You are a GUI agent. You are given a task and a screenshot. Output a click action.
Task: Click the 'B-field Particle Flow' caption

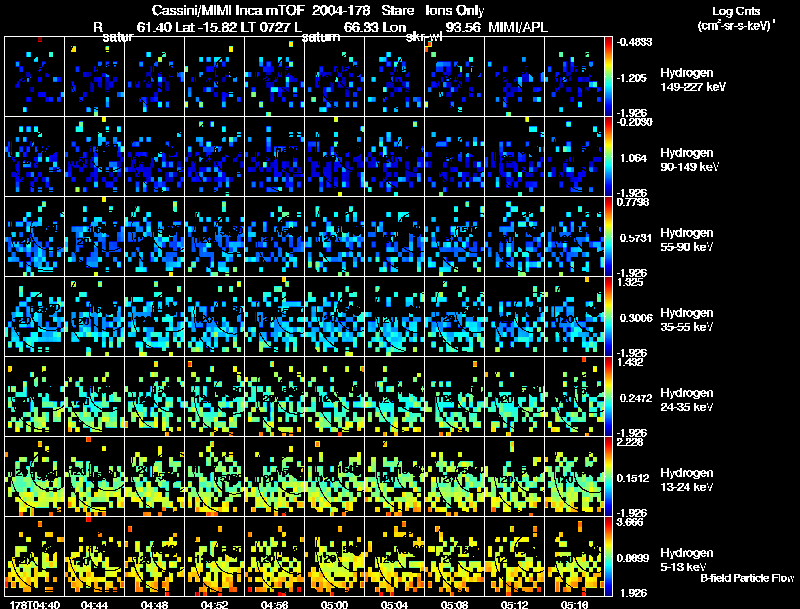pyautogui.click(x=747, y=578)
